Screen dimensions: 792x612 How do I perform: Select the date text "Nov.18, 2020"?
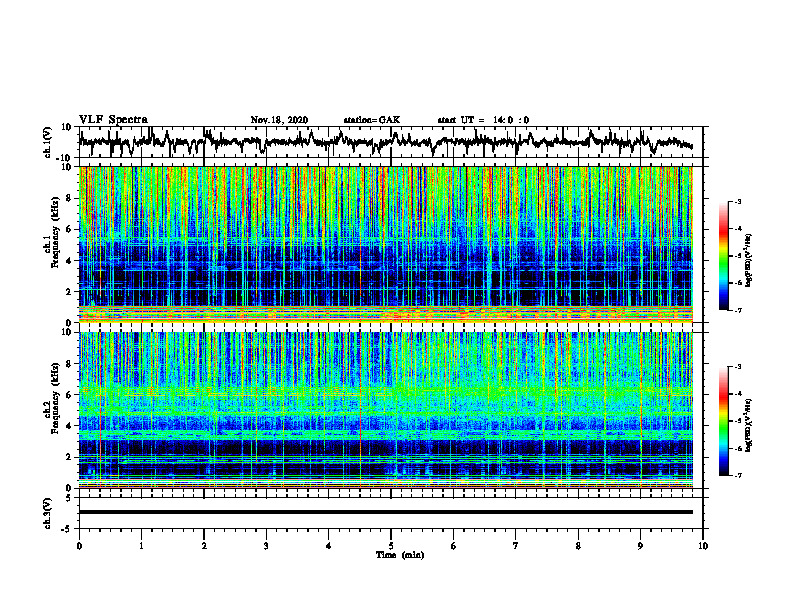279,120
